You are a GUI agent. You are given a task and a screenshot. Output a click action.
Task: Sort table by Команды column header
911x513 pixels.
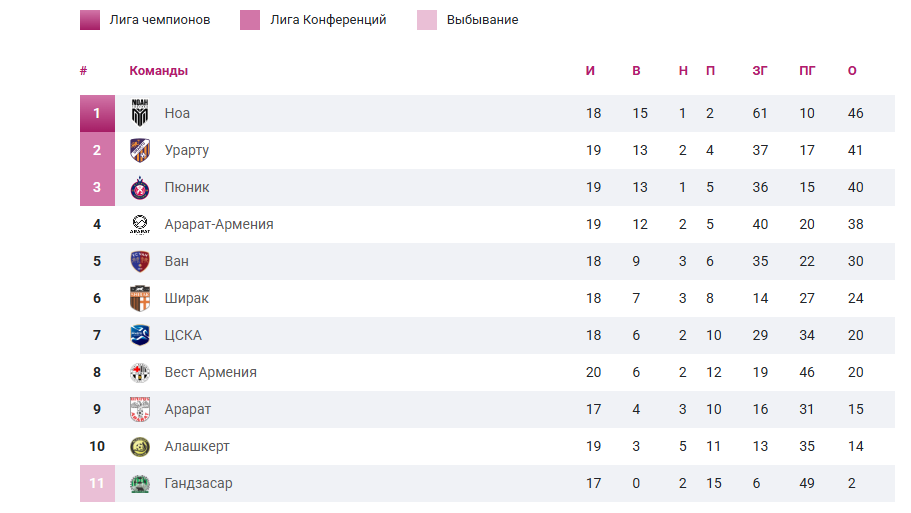(x=158, y=71)
